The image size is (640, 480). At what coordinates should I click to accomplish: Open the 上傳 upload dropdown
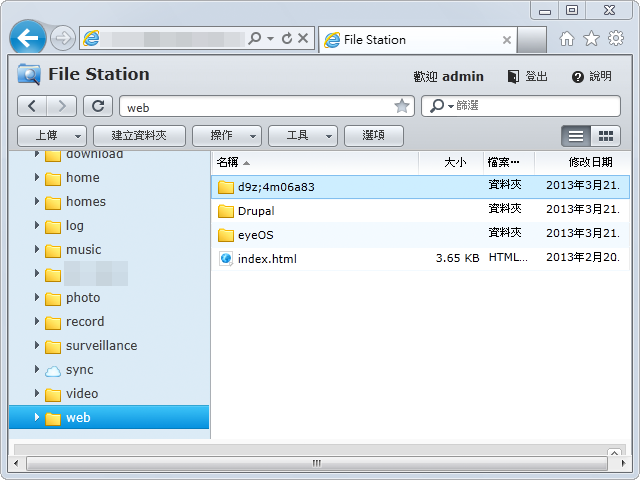click(52, 136)
